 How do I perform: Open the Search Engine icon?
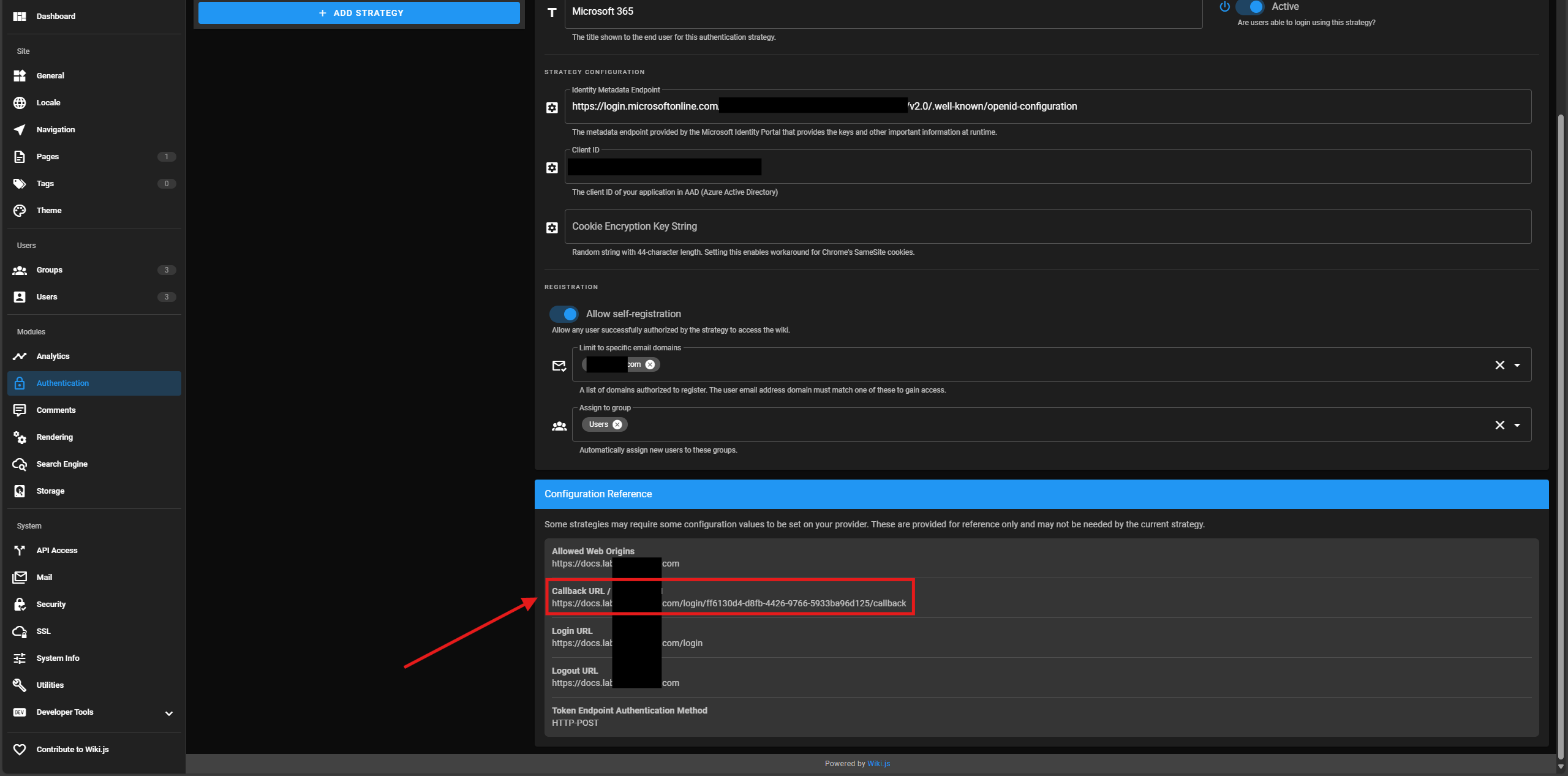click(x=20, y=464)
